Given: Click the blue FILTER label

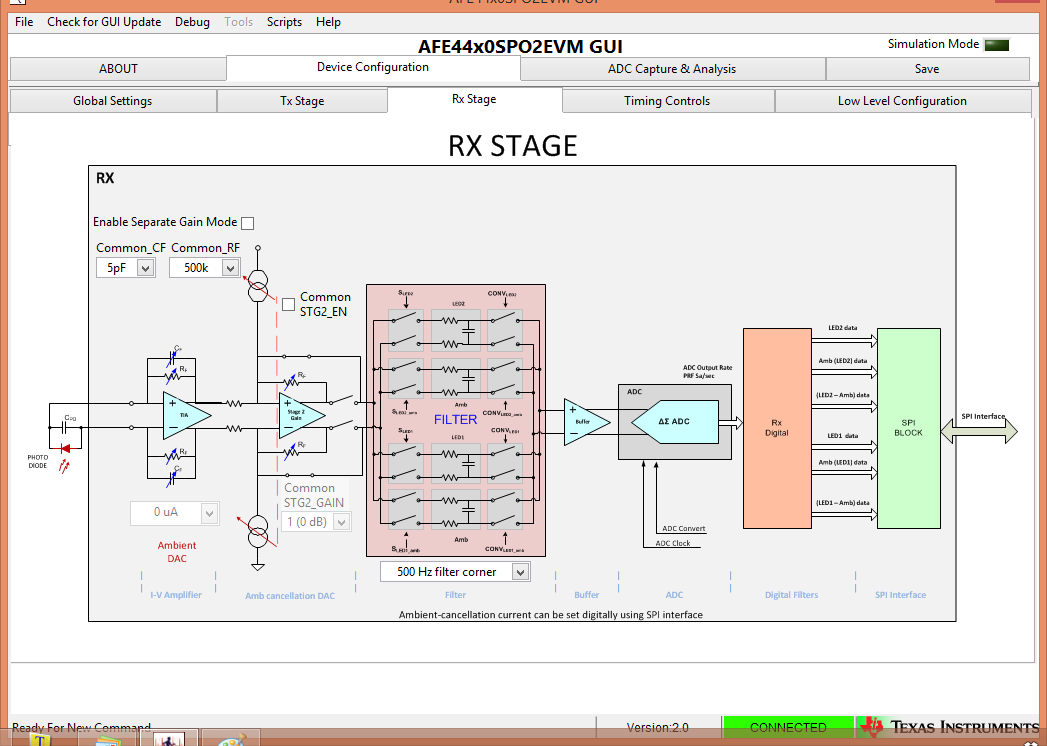Looking at the screenshot, I should tap(455, 419).
